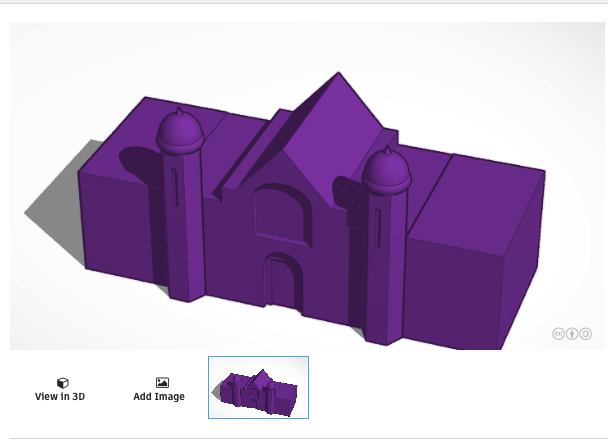Open the main purple building preview image
This screenshot has height=440, width=608.
click(307, 186)
